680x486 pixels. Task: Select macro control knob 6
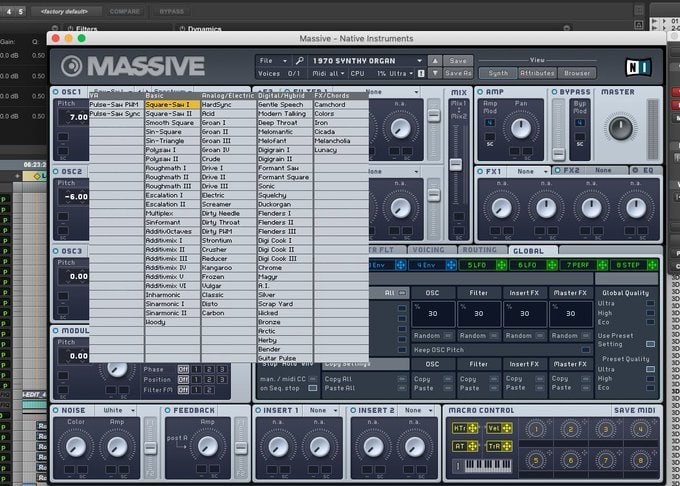(570, 460)
